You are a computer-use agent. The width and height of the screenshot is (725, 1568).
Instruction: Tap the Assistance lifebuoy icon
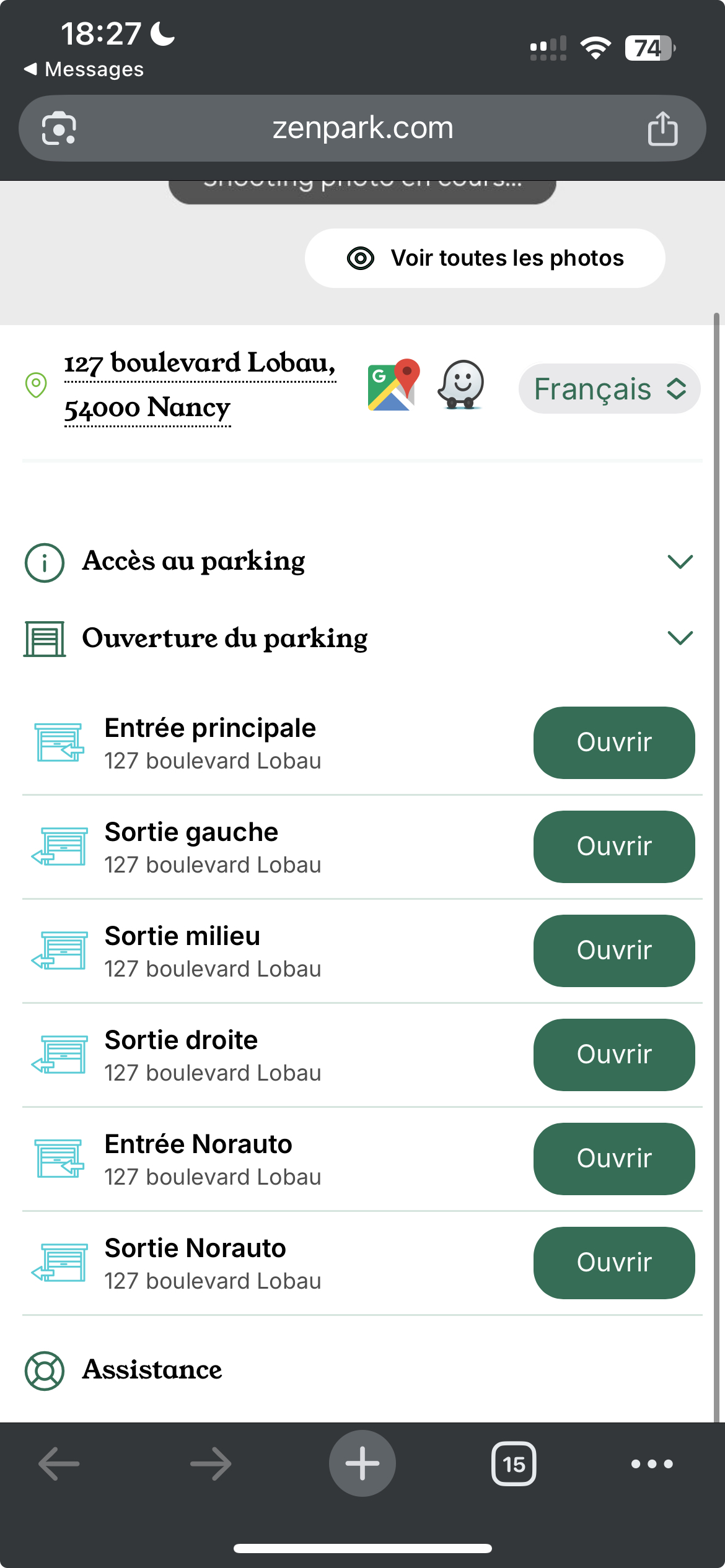point(45,1370)
